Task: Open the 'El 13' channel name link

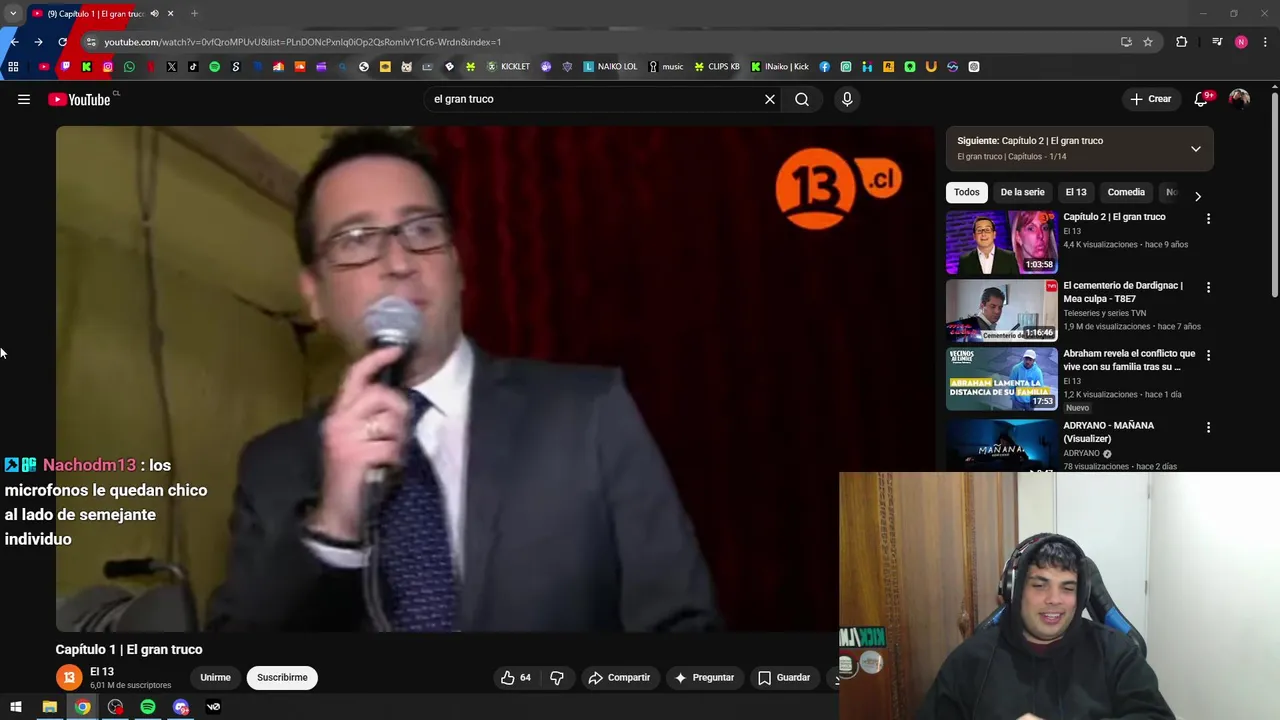Action: pos(102,672)
